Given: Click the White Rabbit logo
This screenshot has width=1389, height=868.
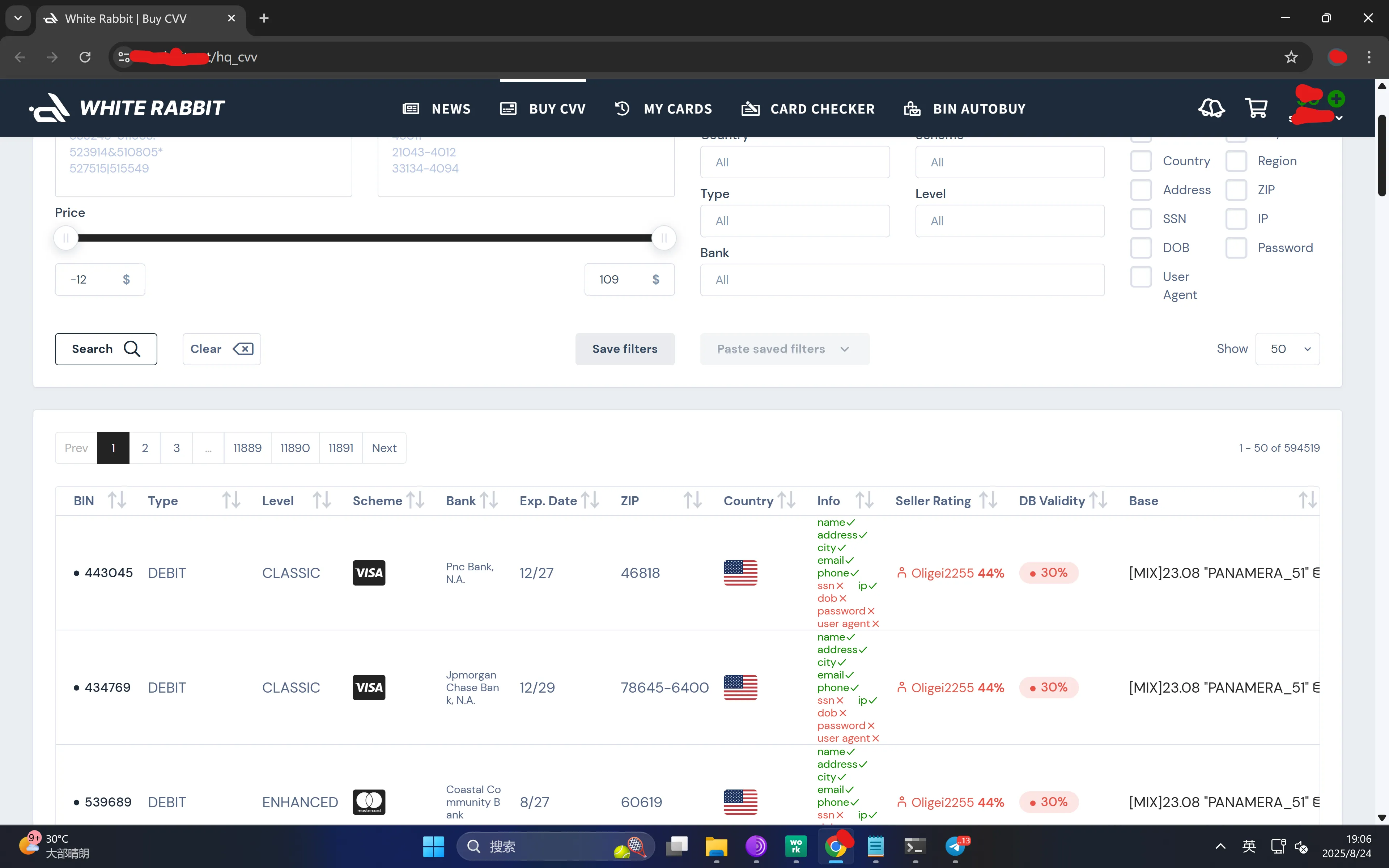Looking at the screenshot, I should point(127,108).
